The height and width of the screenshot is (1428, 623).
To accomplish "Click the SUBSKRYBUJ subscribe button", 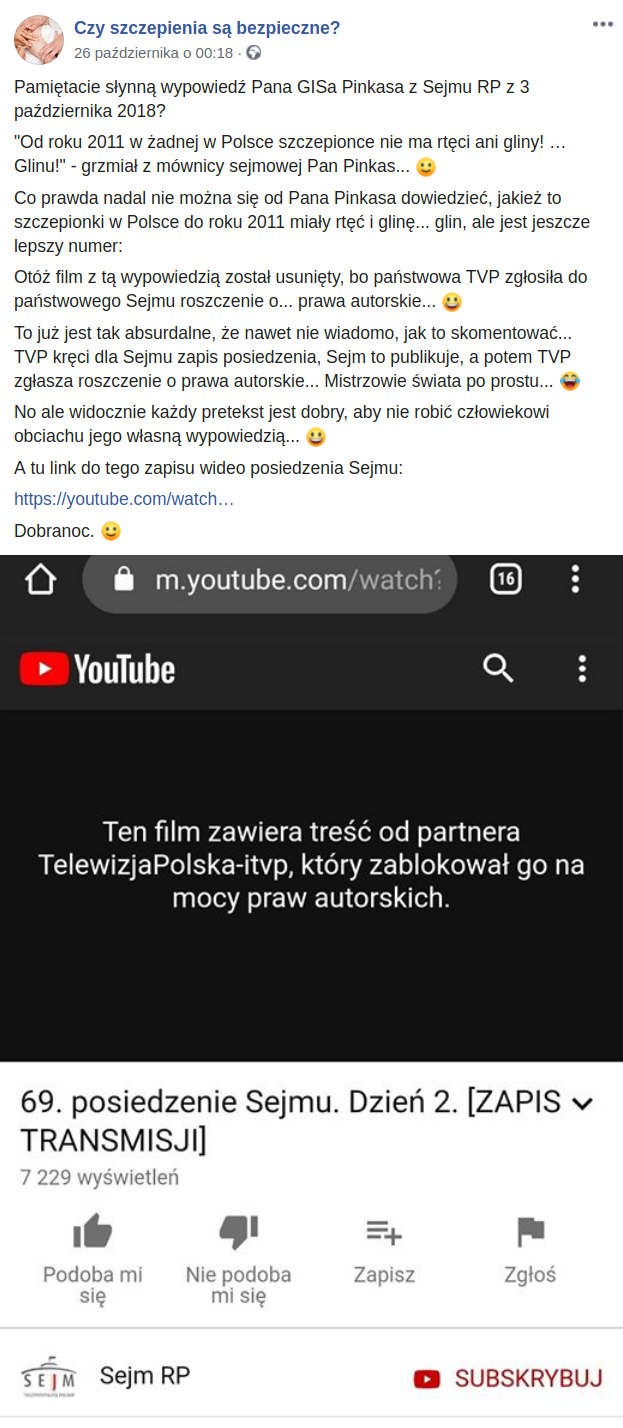I will click(x=508, y=1379).
